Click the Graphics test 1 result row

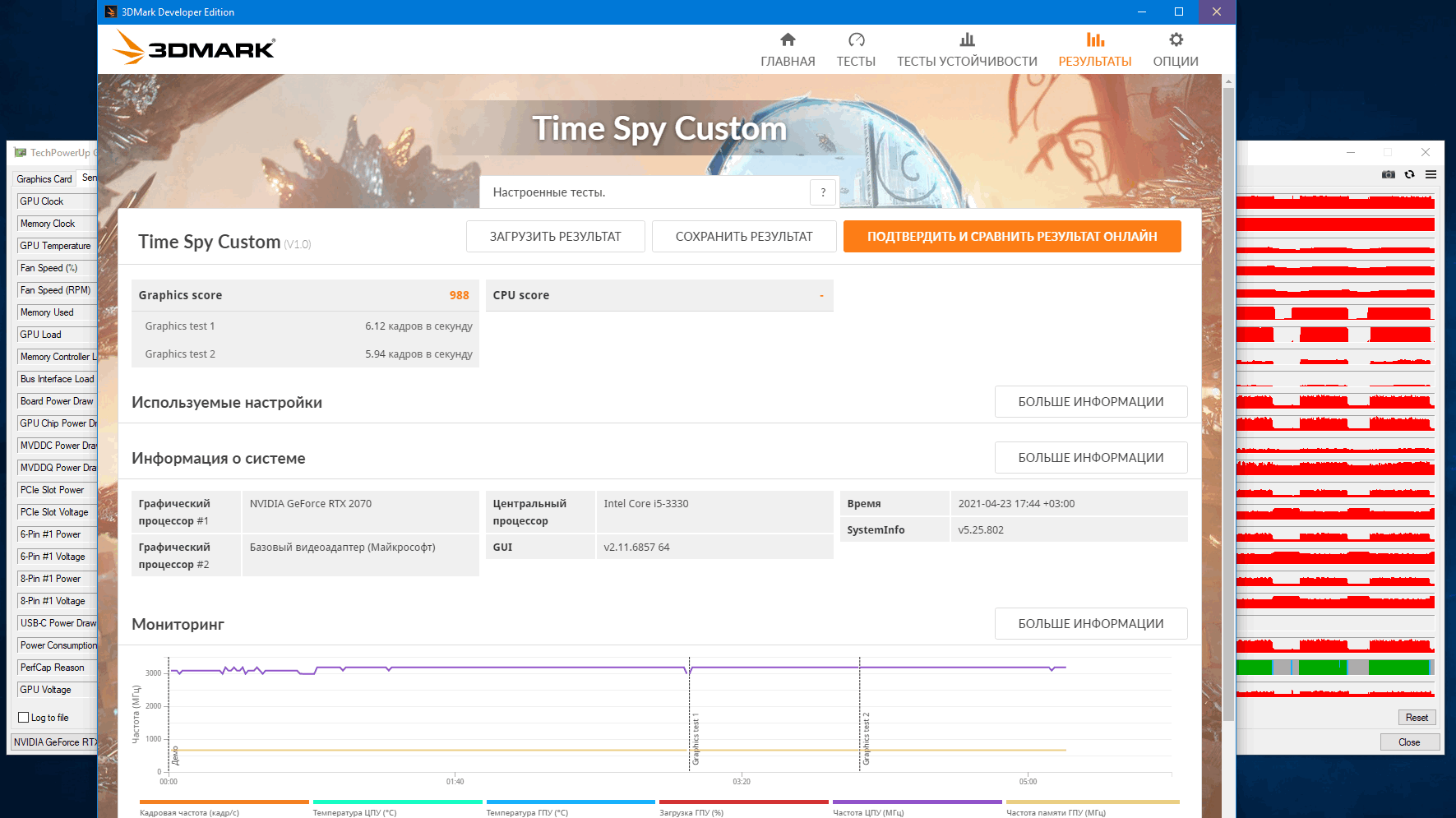[305, 326]
